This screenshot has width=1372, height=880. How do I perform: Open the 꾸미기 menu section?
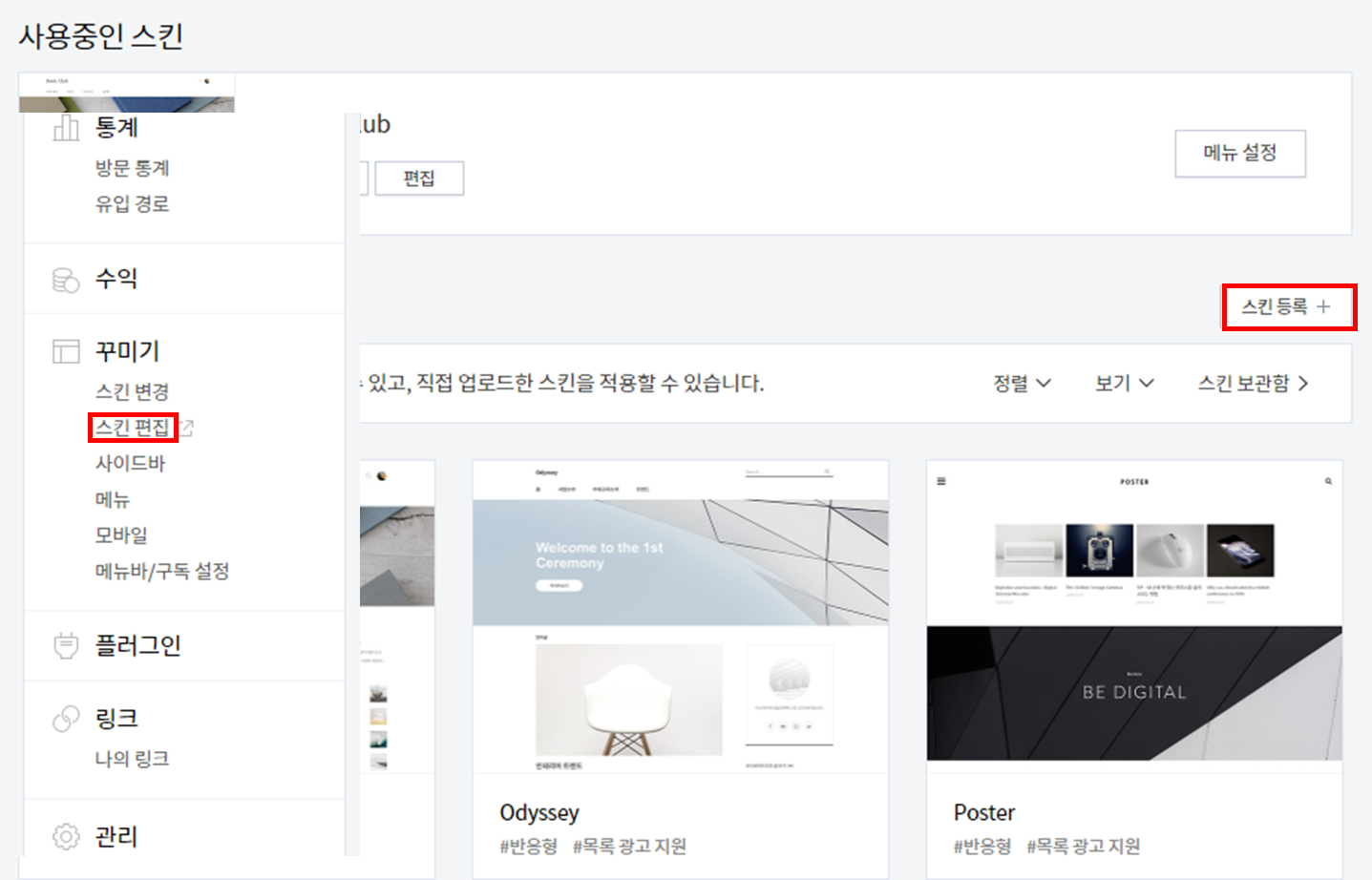pyautogui.click(x=127, y=351)
